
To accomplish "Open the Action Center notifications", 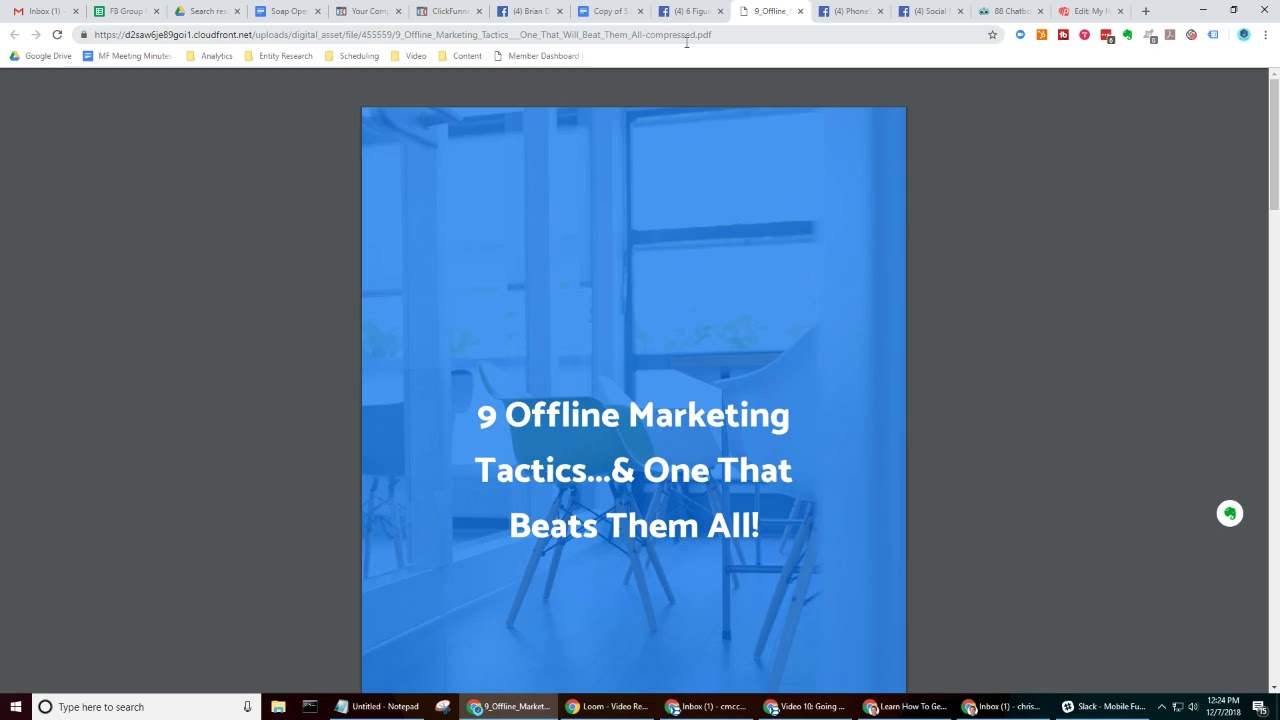I will pos(1259,707).
